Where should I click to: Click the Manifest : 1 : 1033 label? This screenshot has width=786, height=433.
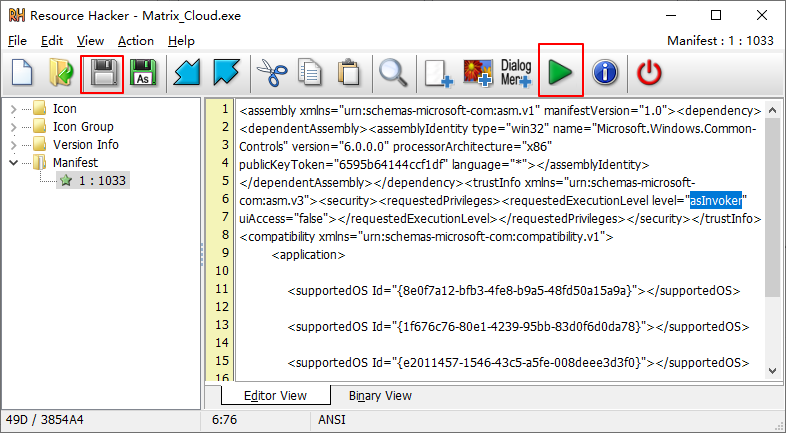(x=720, y=41)
